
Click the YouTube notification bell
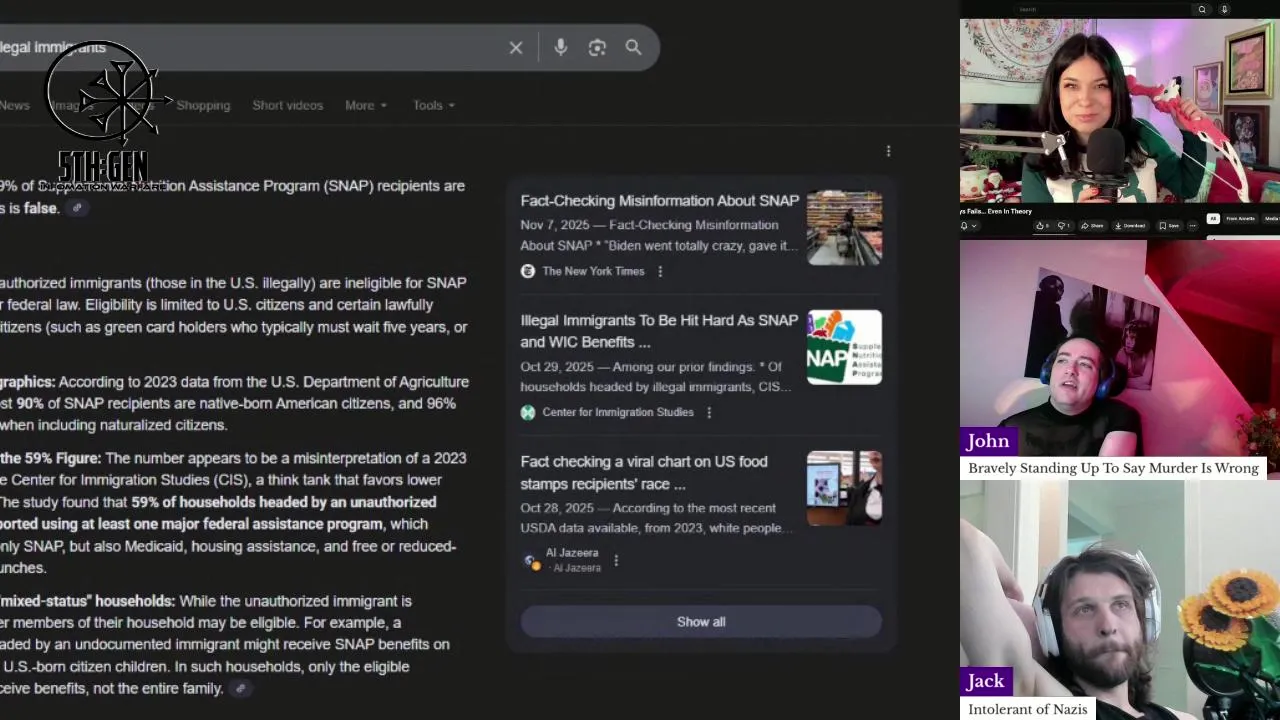pos(964,225)
